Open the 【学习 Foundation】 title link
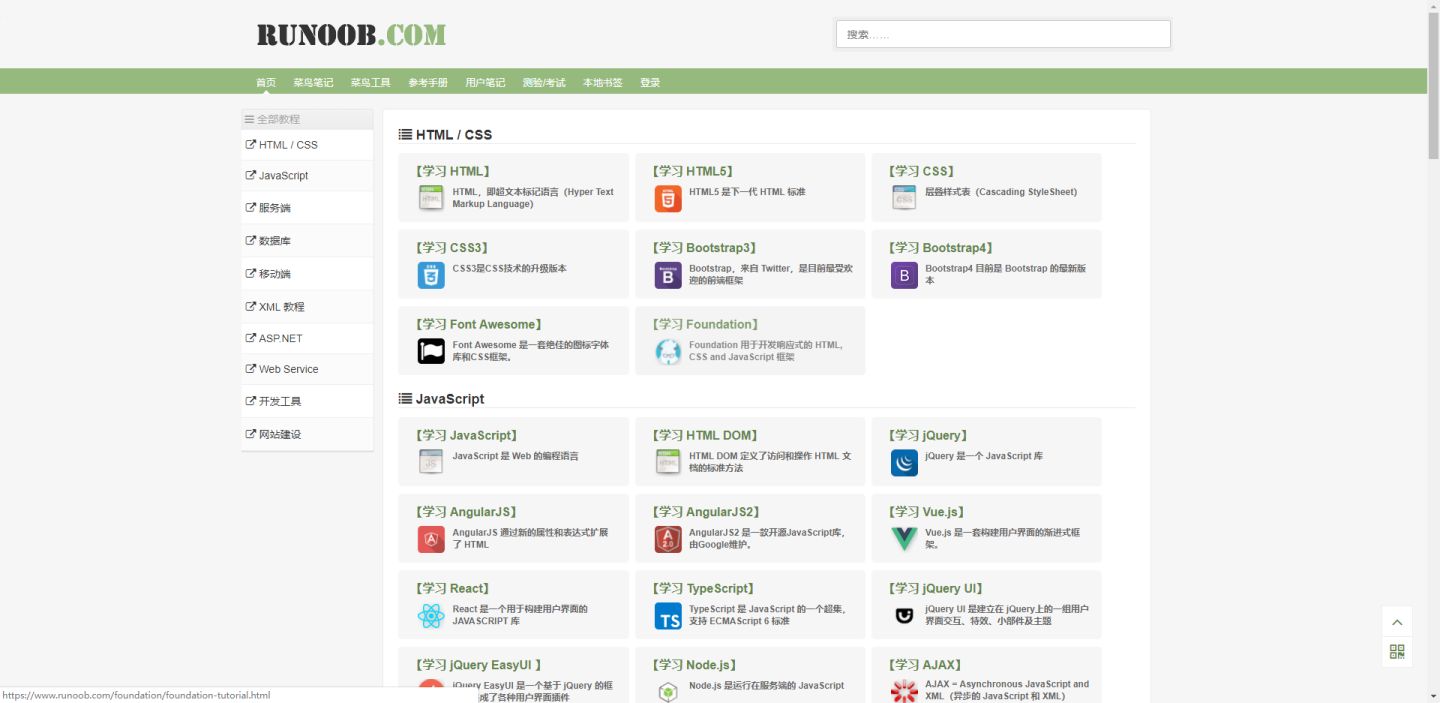1440x703 pixels. click(706, 324)
